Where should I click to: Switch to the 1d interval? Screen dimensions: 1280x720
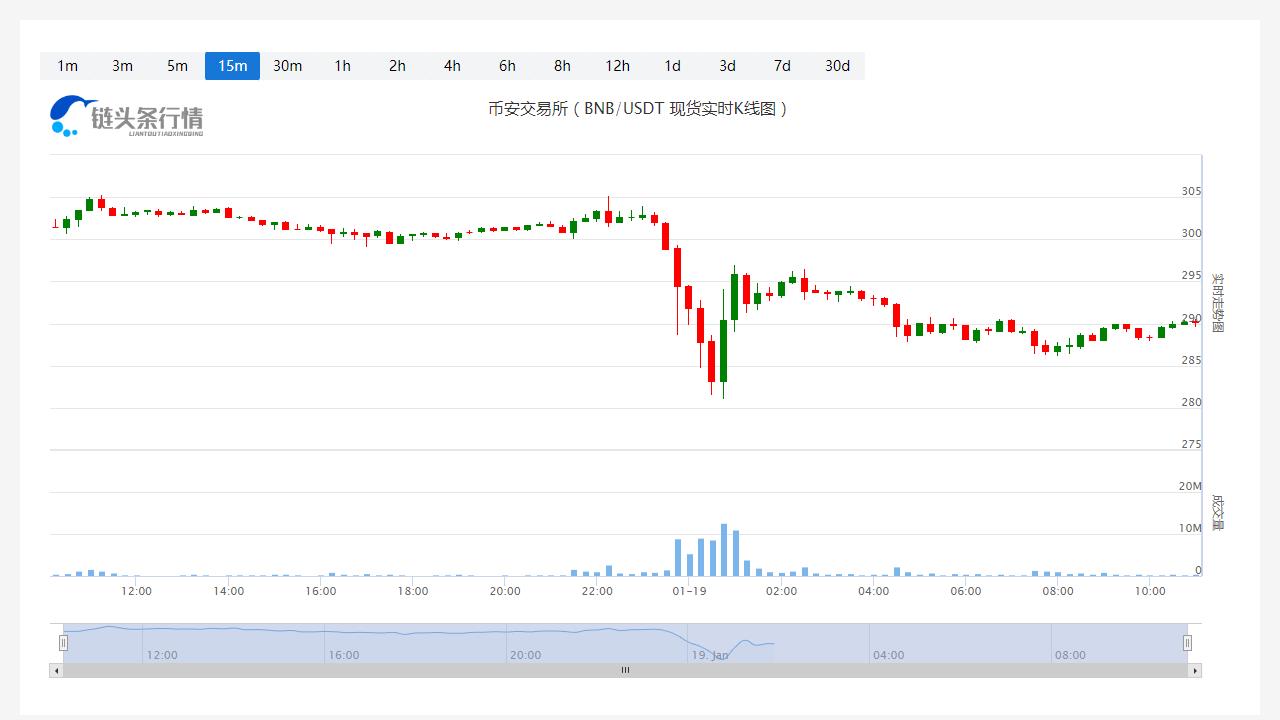(672, 66)
